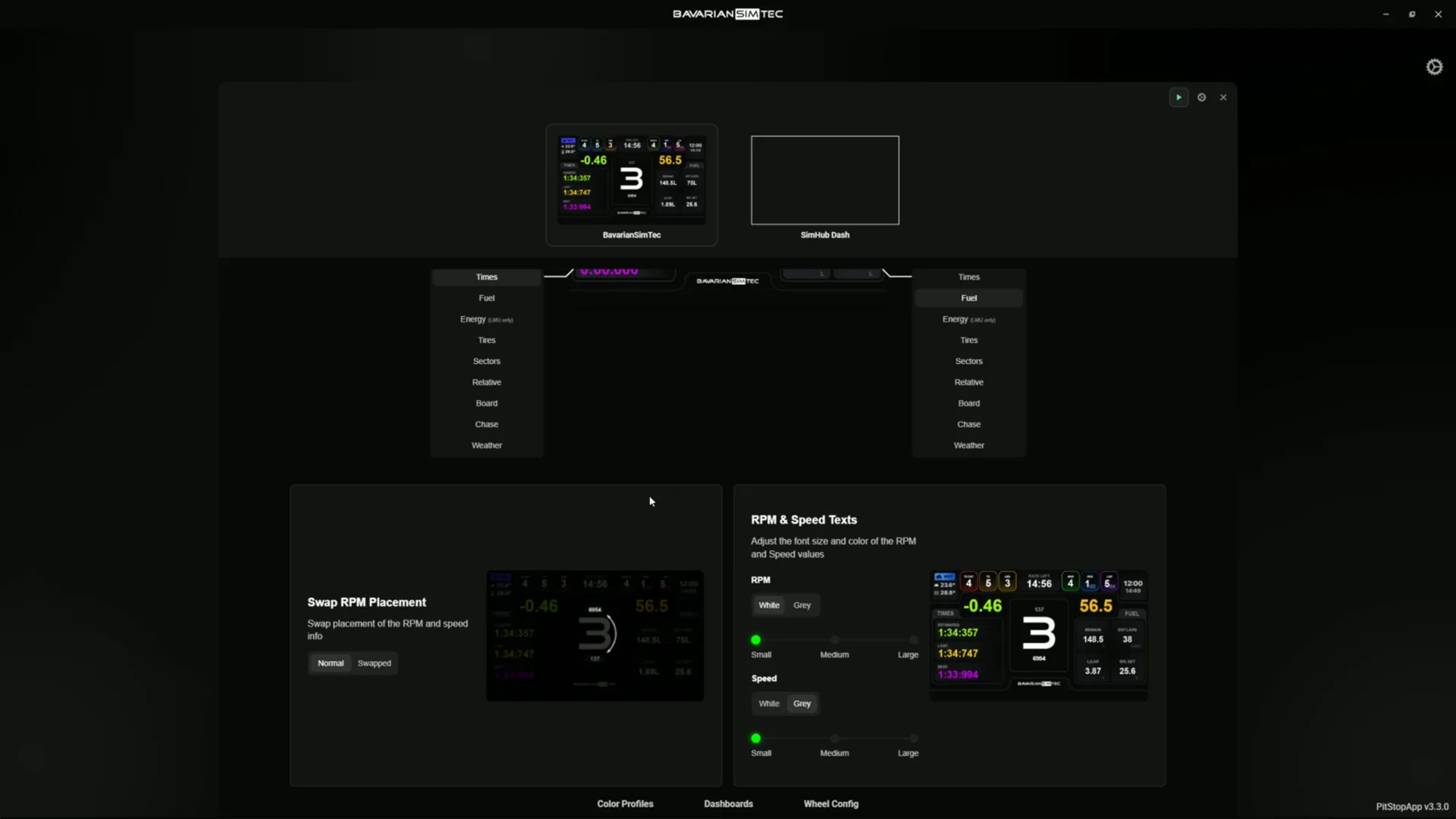Choose Board in the left page list

tap(487, 403)
